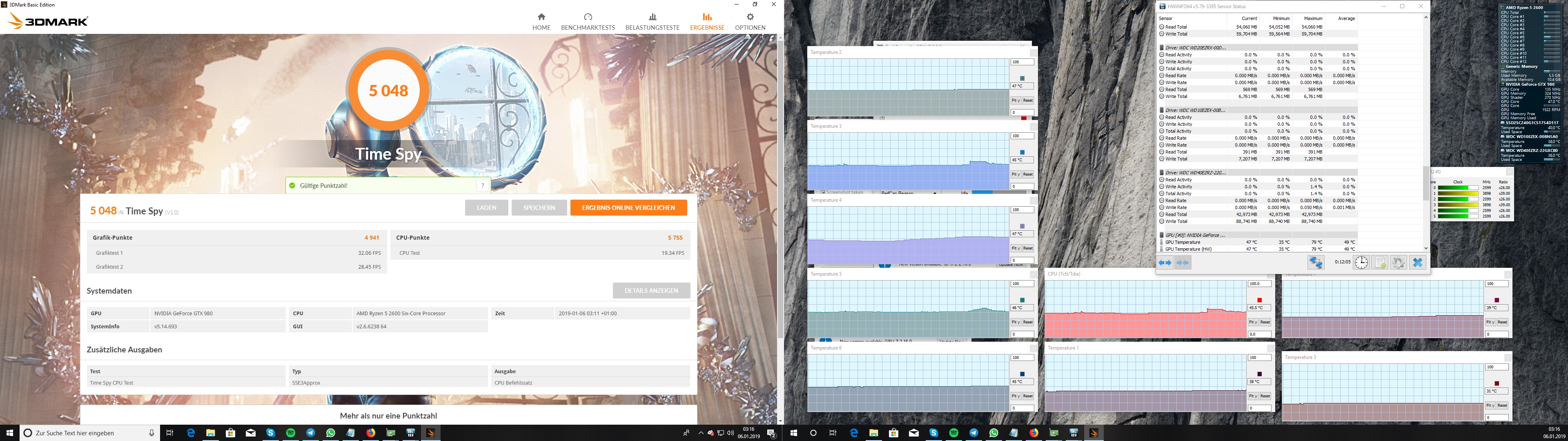Open HWiNFO settings via gear icon
This screenshot has height=441, width=1568.
1398,263
